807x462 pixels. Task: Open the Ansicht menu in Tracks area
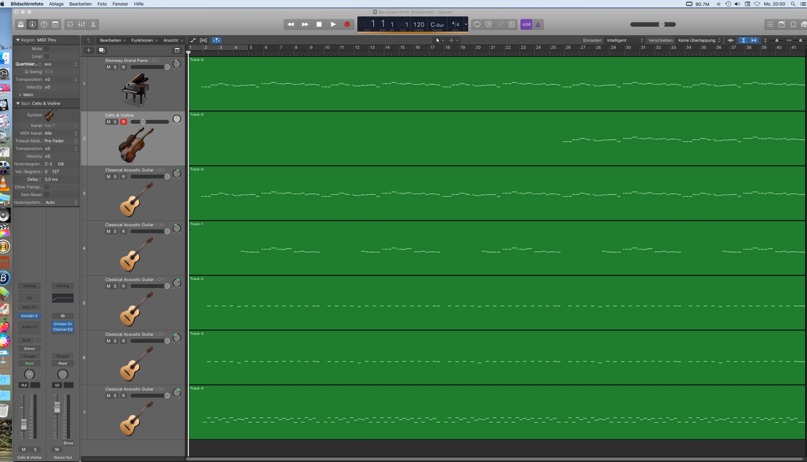click(x=172, y=40)
